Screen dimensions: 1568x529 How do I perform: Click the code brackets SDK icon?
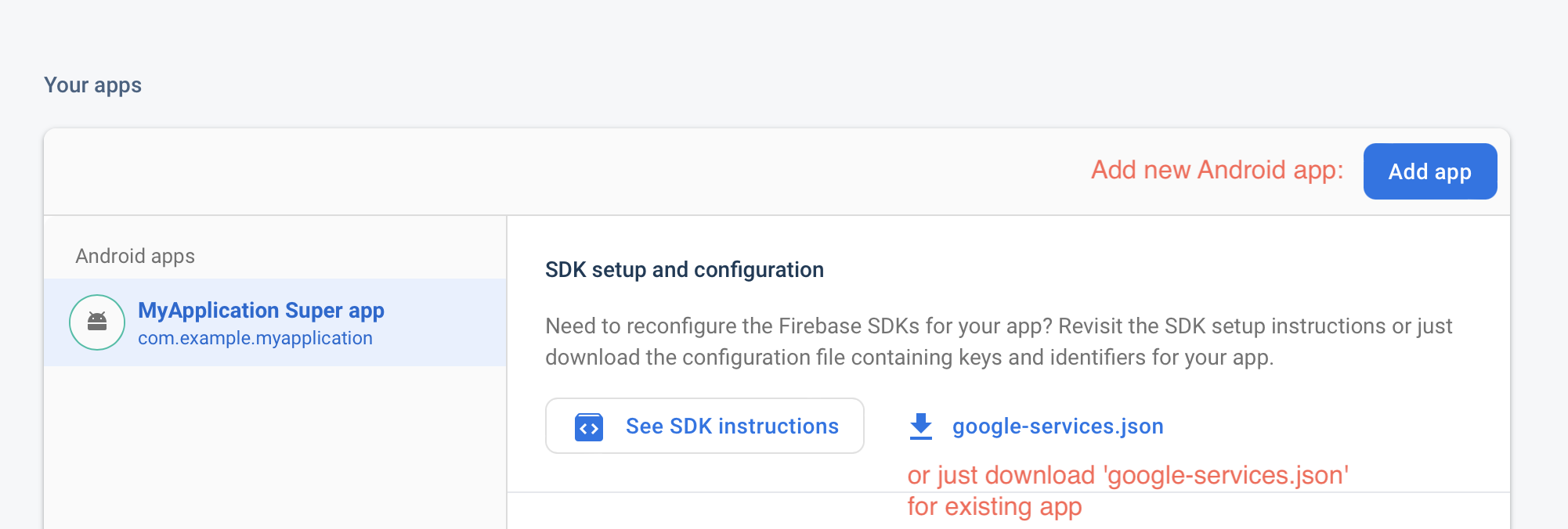(x=589, y=427)
